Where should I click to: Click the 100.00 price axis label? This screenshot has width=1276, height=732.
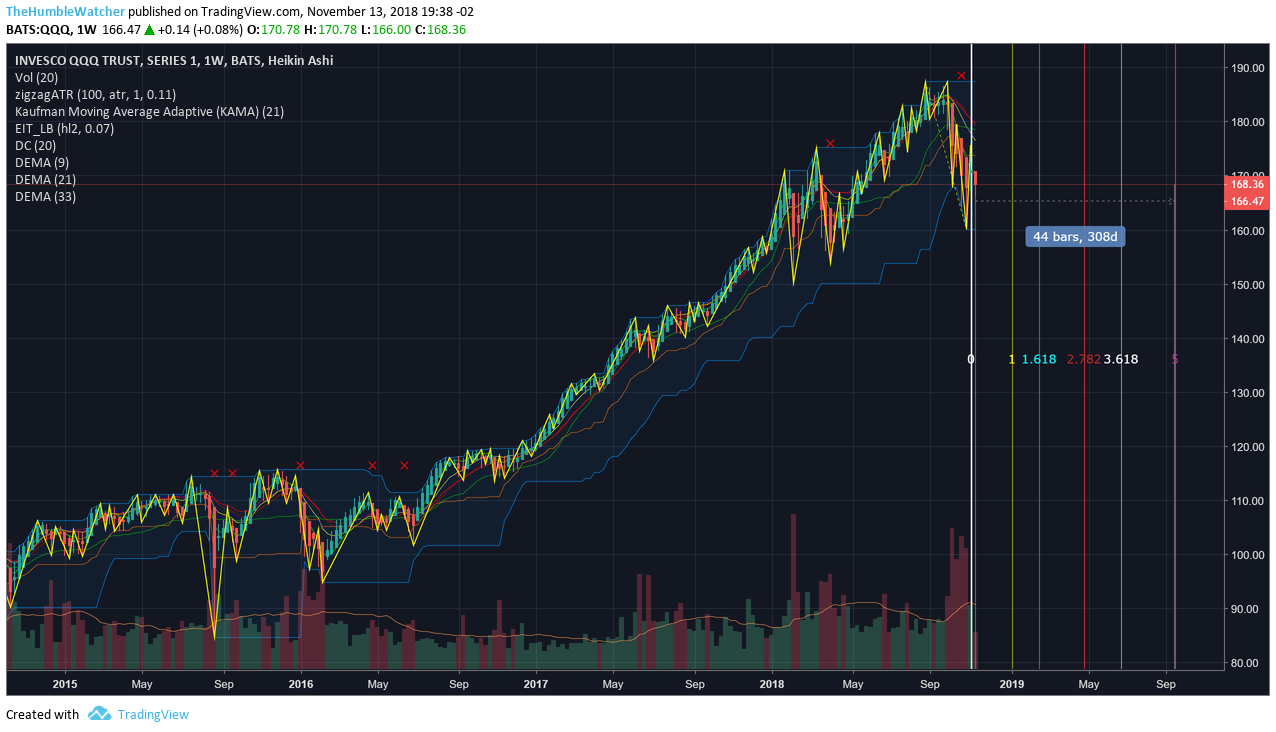pos(1249,555)
